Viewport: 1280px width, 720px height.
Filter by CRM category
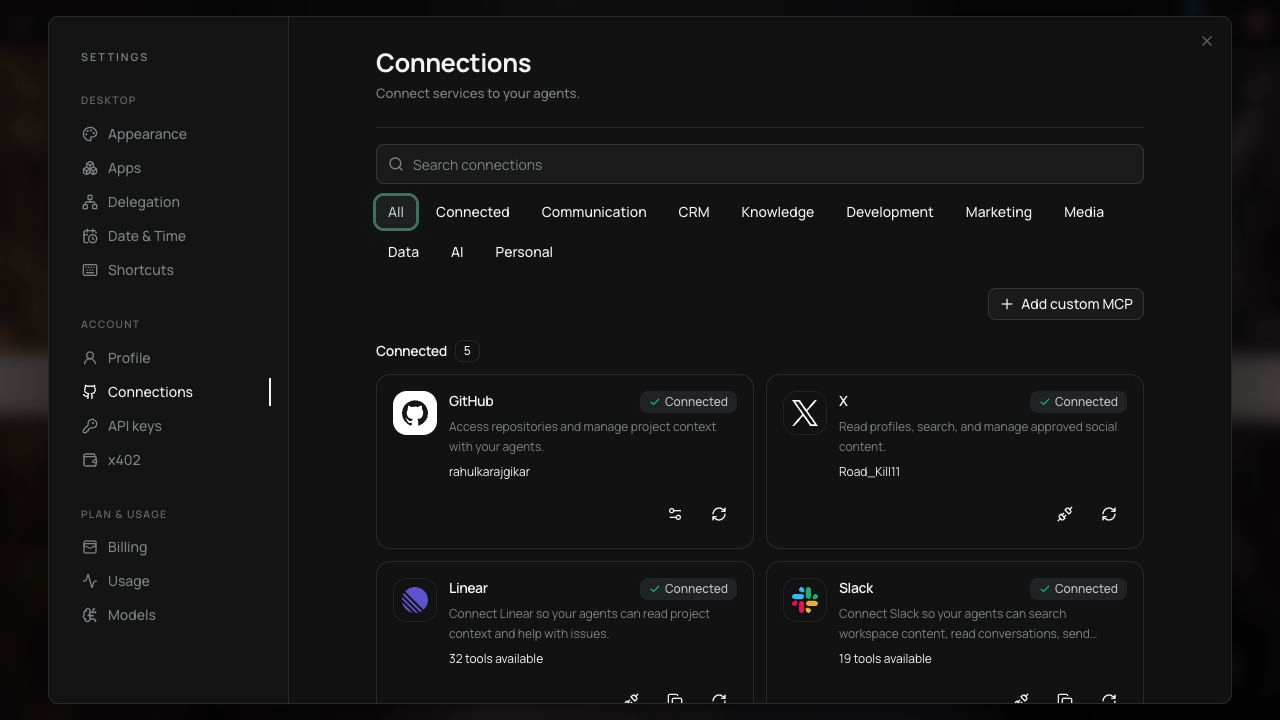(x=694, y=212)
